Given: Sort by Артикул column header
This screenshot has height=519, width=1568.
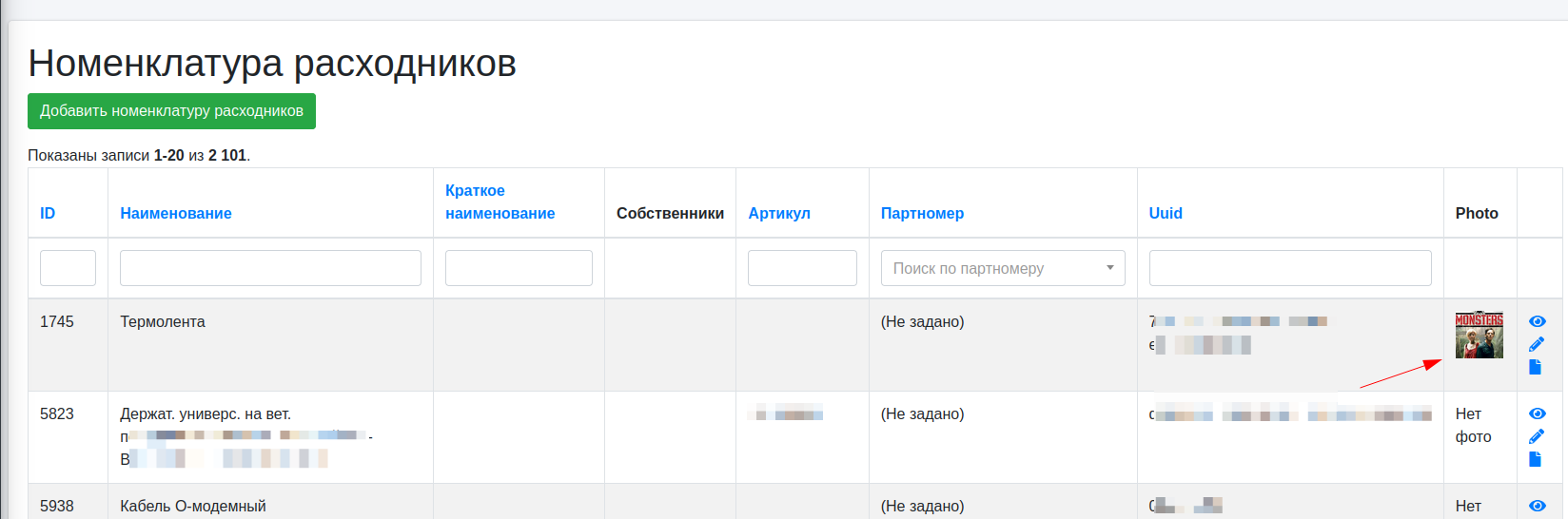Looking at the screenshot, I should point(779,214).
